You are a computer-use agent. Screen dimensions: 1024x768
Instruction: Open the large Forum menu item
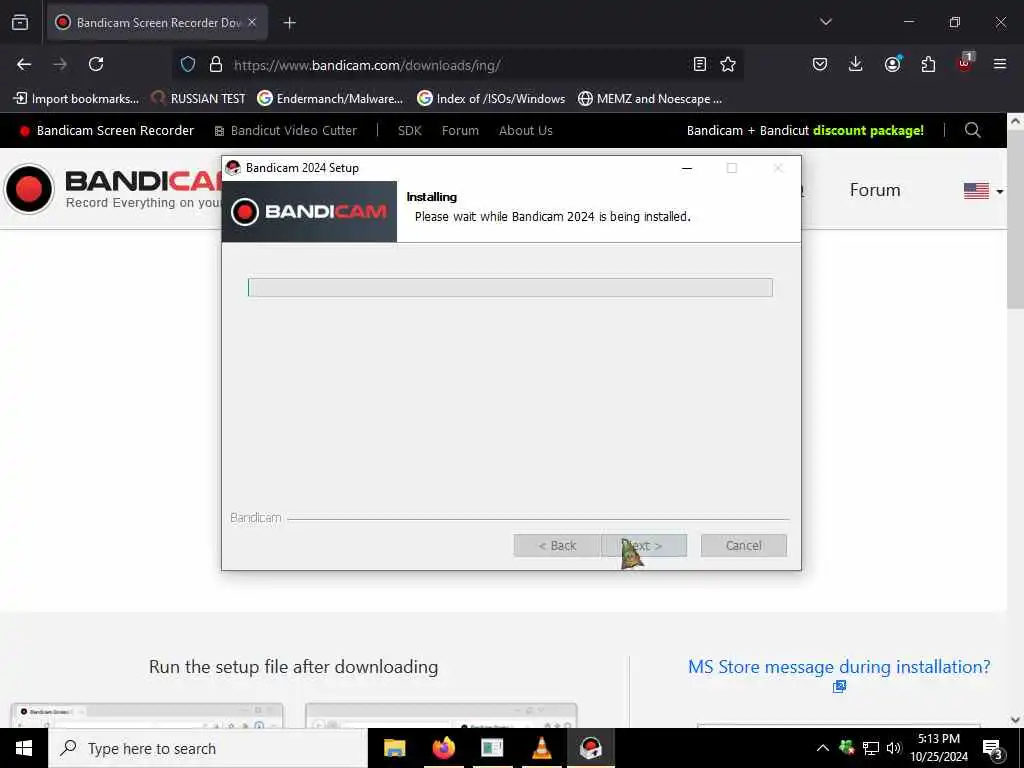874,190
